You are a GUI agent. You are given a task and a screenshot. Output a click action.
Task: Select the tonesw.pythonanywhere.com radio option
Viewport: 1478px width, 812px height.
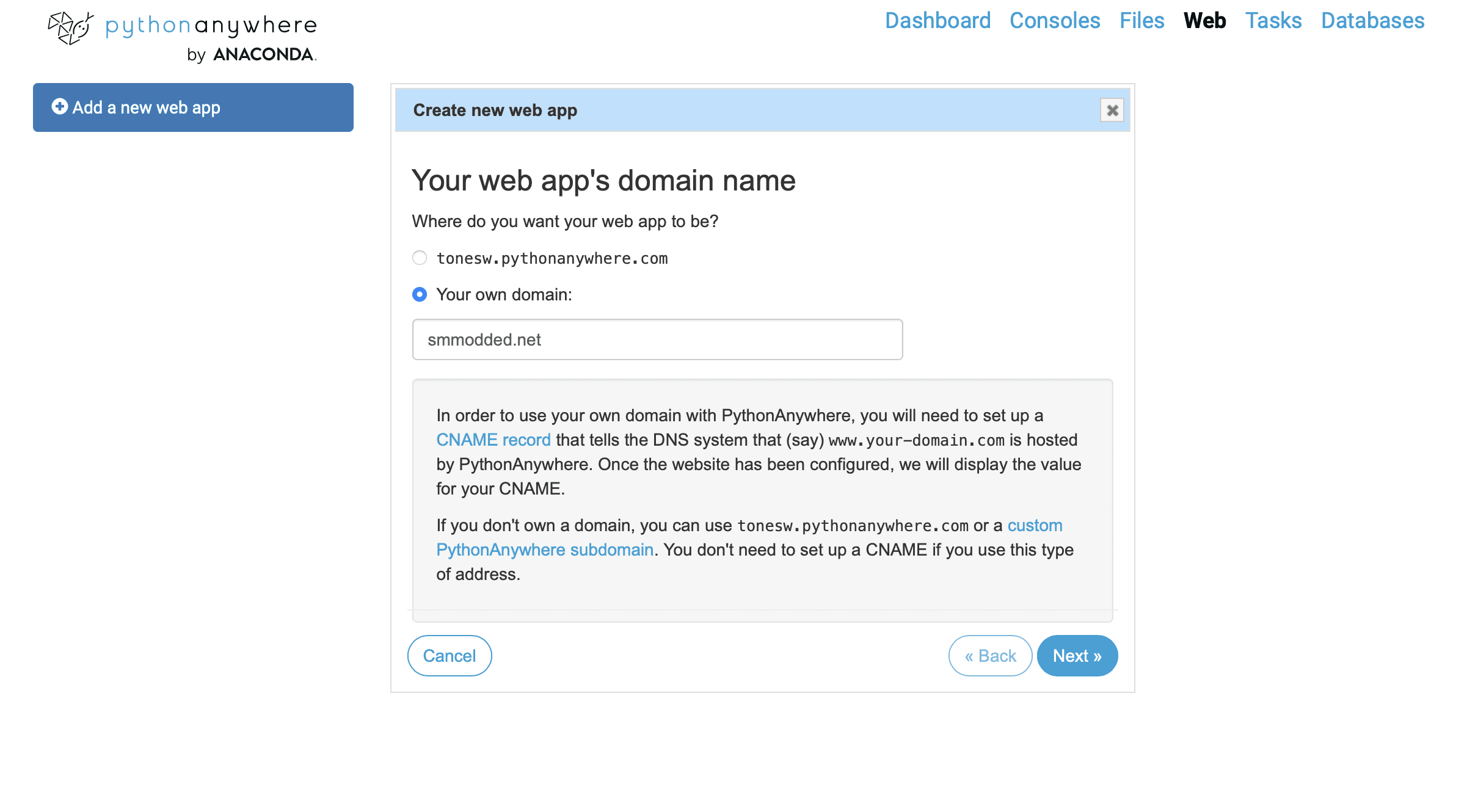[x=420, y=258]
